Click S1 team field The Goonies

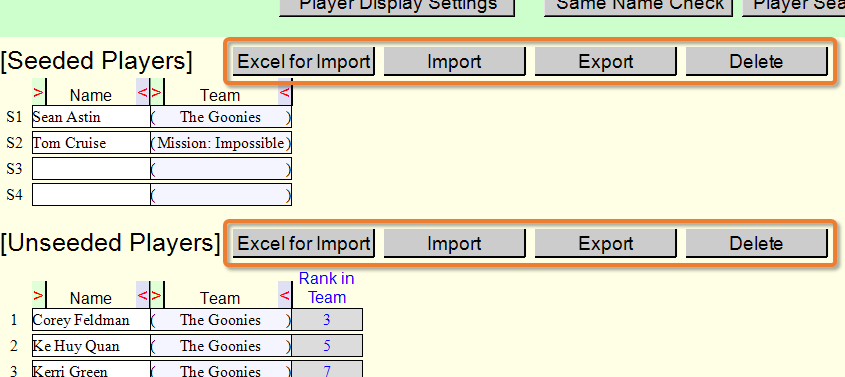tap(221, 117)
